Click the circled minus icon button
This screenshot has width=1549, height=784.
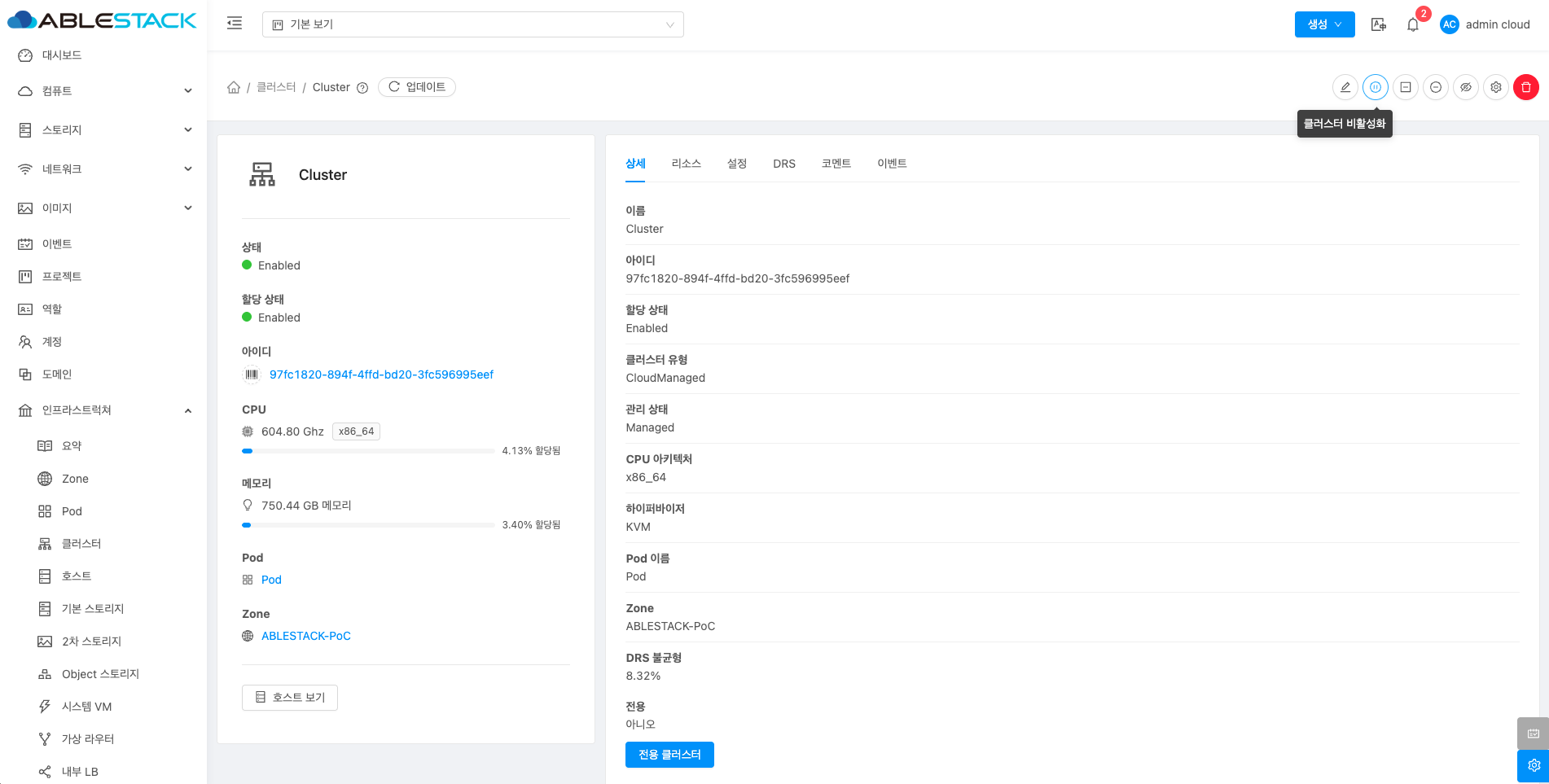1435,87
